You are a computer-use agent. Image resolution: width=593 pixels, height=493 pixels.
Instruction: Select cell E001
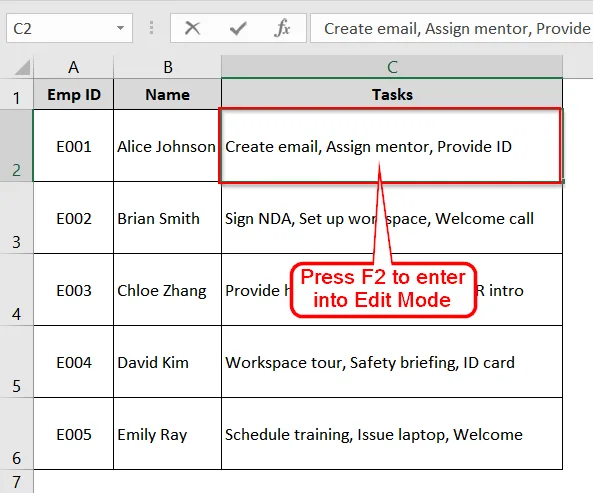pyautogui.click(x=73, y=146)
